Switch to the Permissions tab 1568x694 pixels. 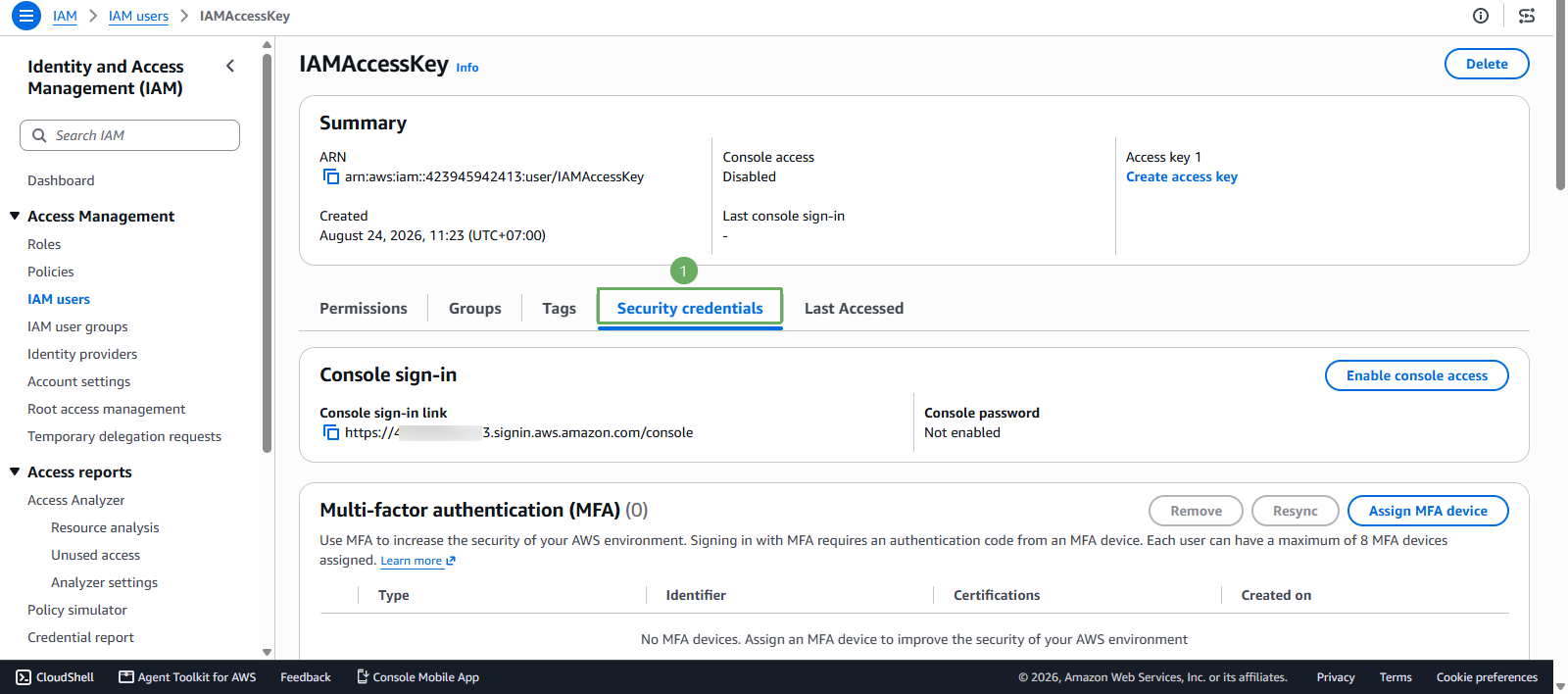click(x=364, y=308)
